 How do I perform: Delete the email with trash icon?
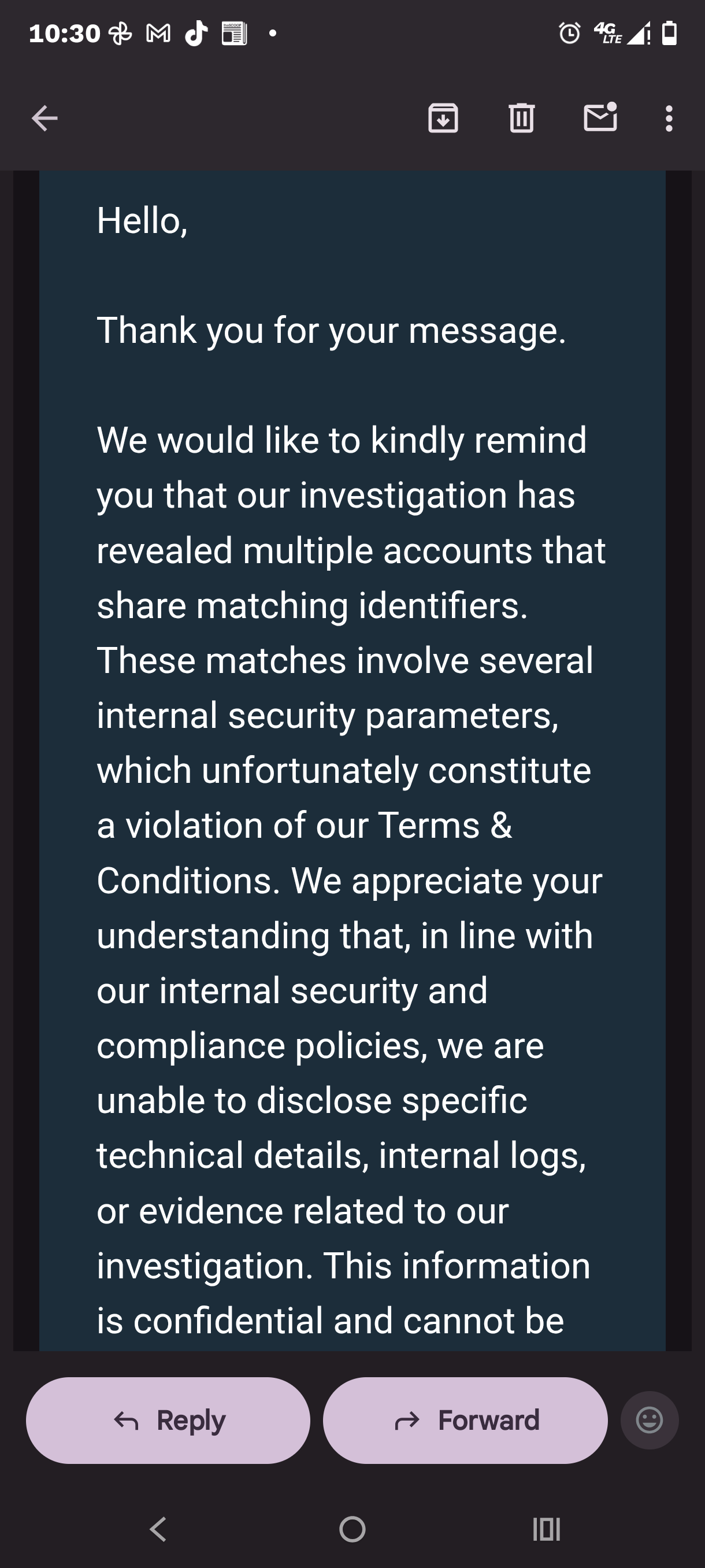(521, 118)
